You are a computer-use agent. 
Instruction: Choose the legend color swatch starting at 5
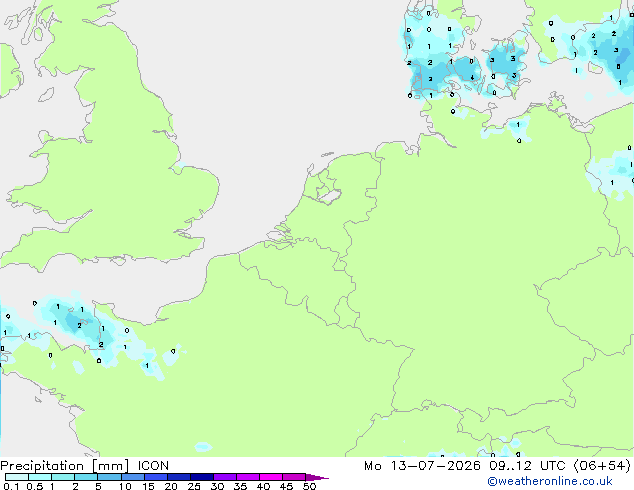(109, 477)
